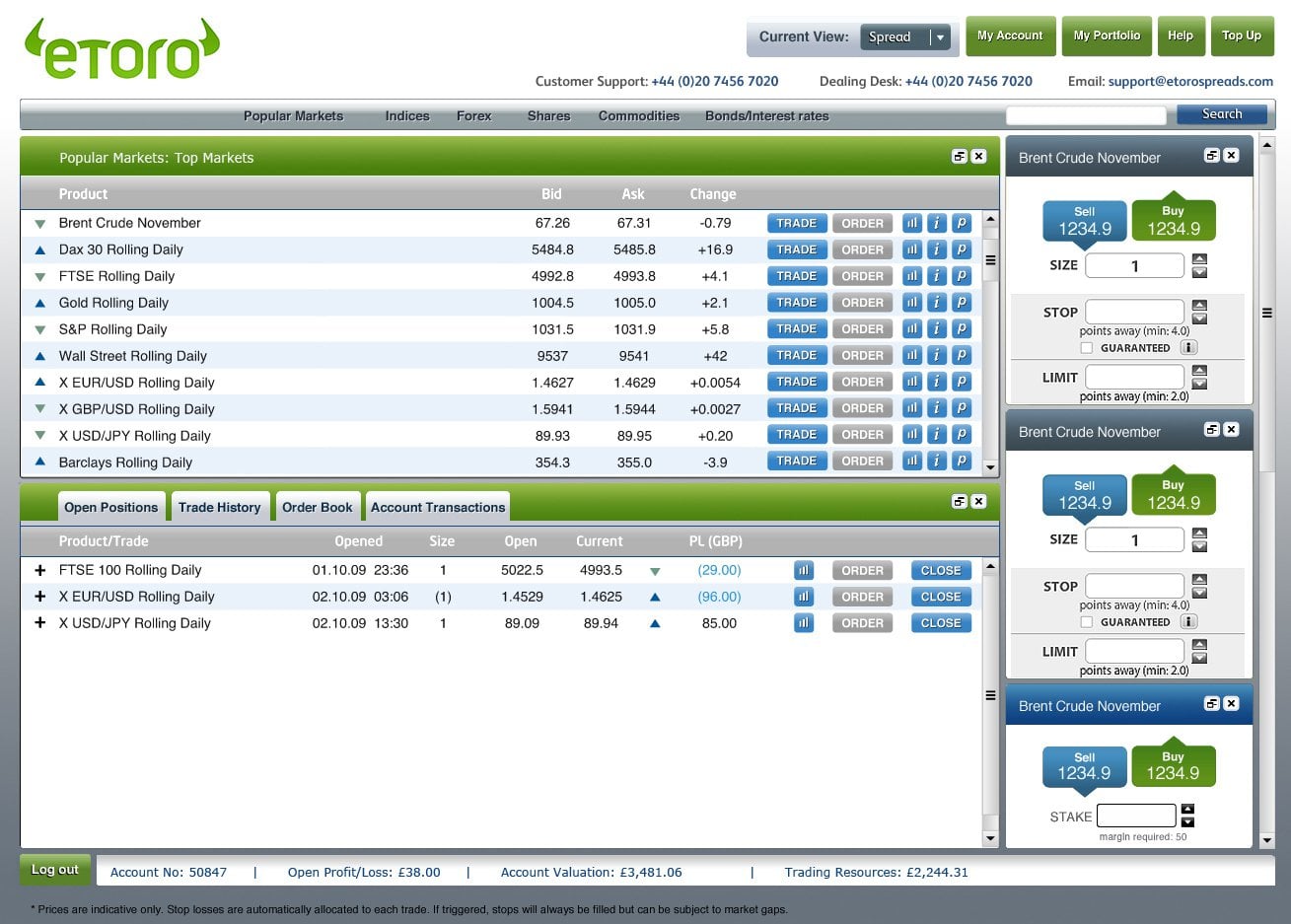
Task: Open the Forex menu
Action: coord(473,115)
